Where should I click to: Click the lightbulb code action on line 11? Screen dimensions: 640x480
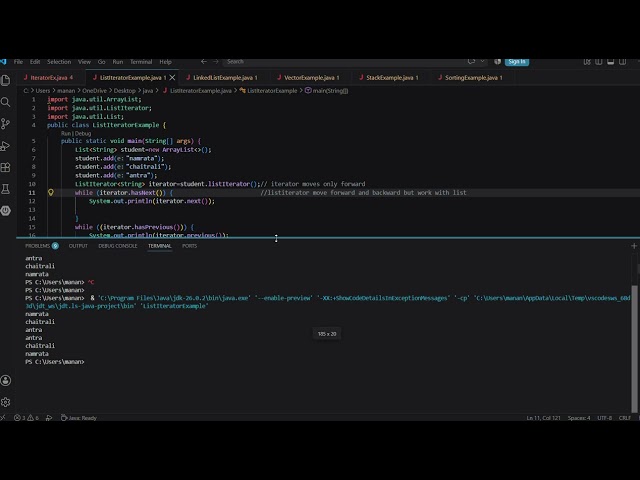[x=51, y=192]
